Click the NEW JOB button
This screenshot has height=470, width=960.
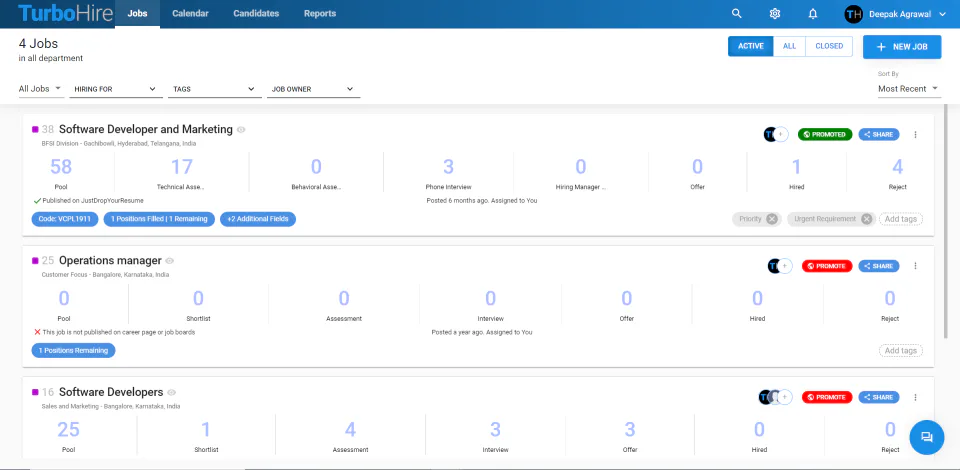click(902, 47)
